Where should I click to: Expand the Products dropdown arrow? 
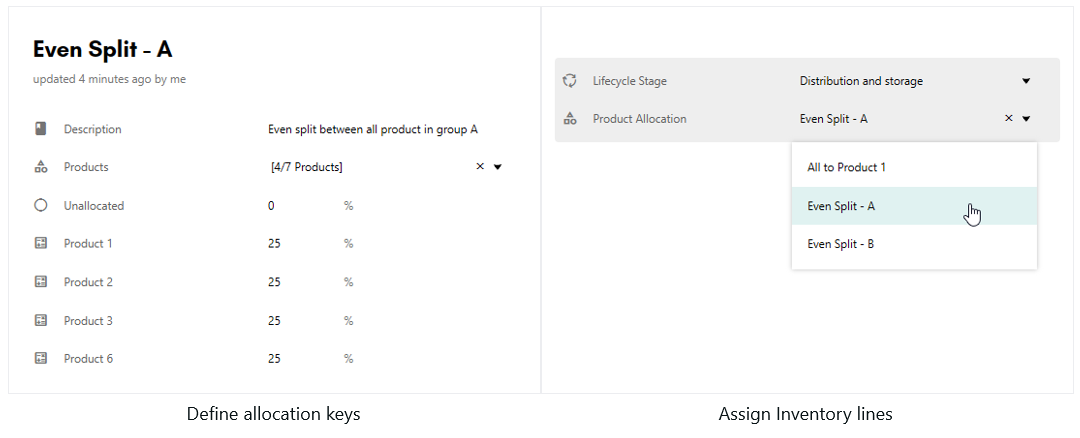coord(498,167)
